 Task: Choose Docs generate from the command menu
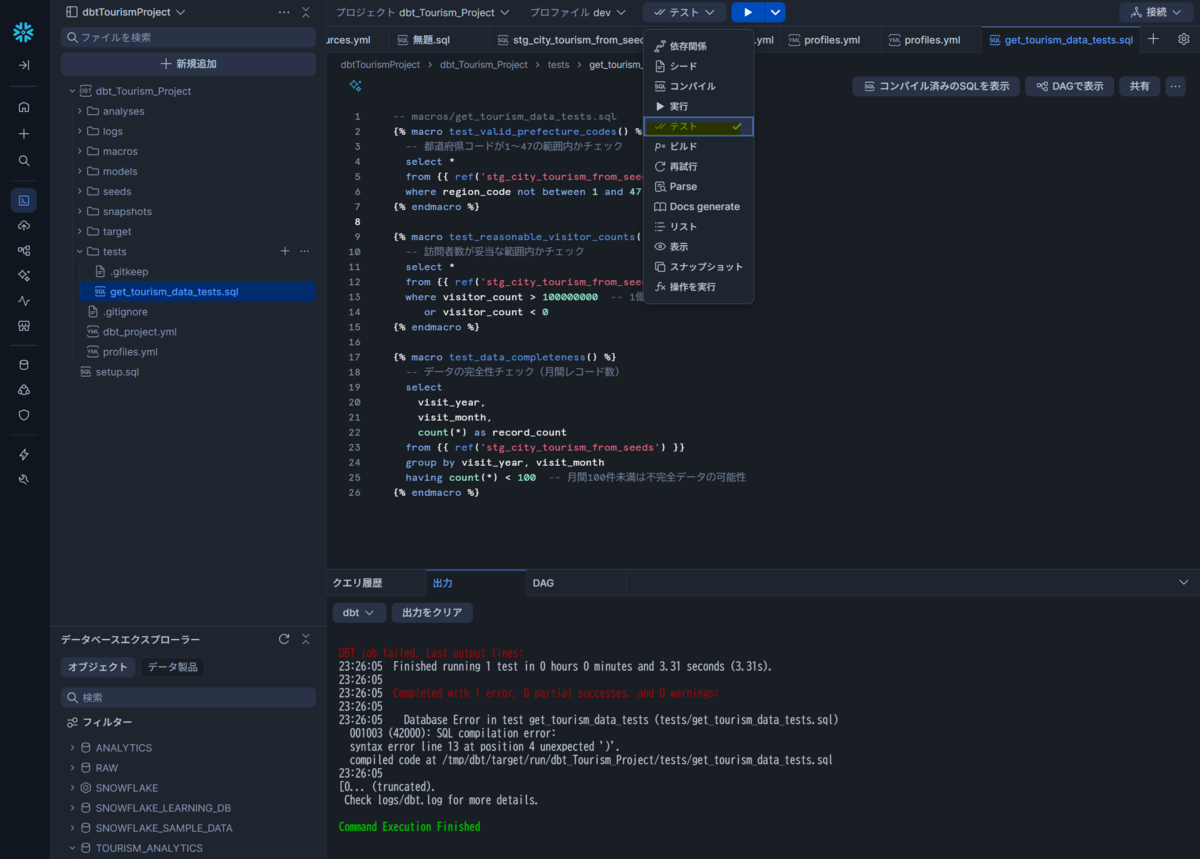[698, 206]
